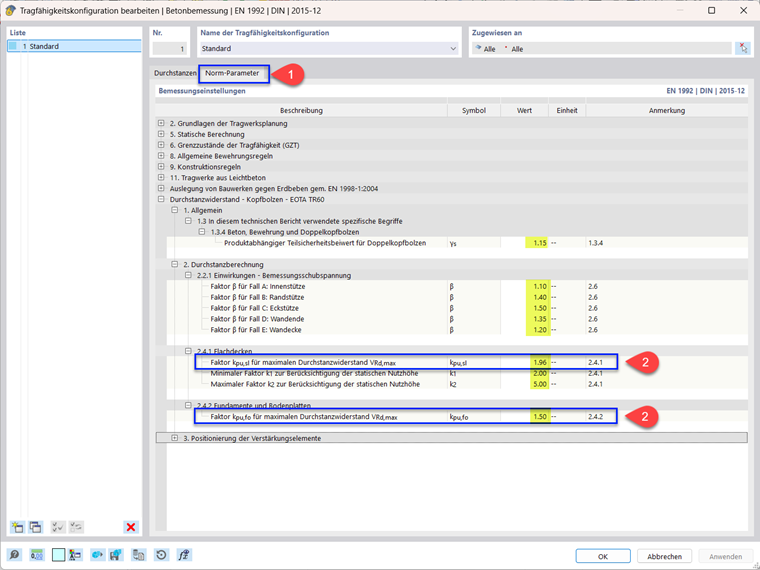The height and width of the screenshot is (570, 760).
Task: Collapse the 2.4.1 Flachdecken node
Action: coord(188,351)
